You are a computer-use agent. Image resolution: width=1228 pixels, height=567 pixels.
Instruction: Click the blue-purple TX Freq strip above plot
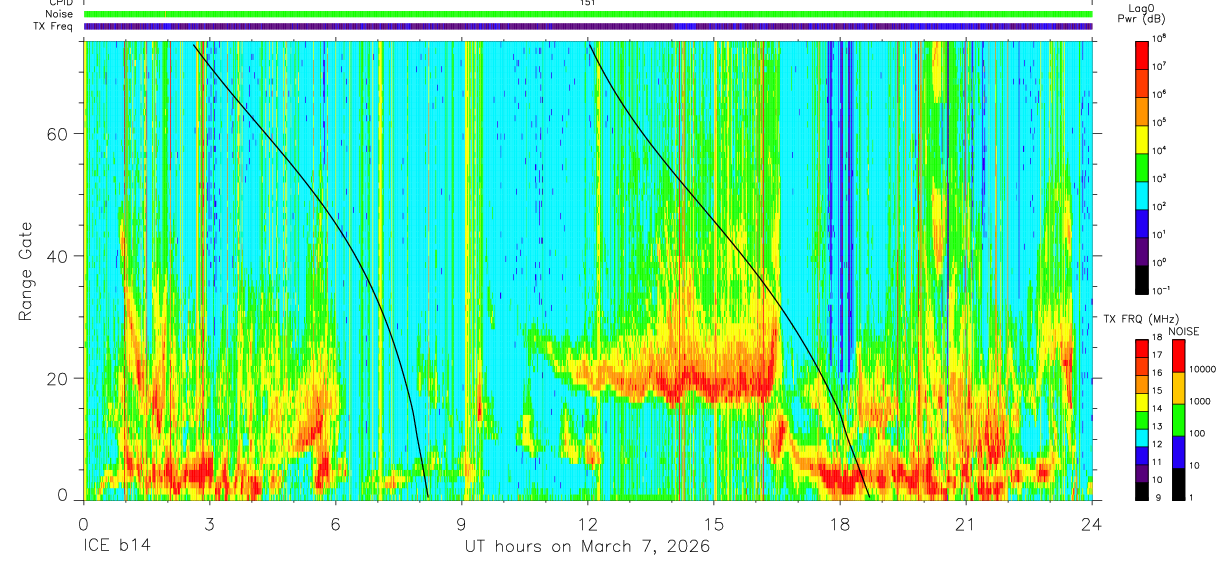pos(588,26)
